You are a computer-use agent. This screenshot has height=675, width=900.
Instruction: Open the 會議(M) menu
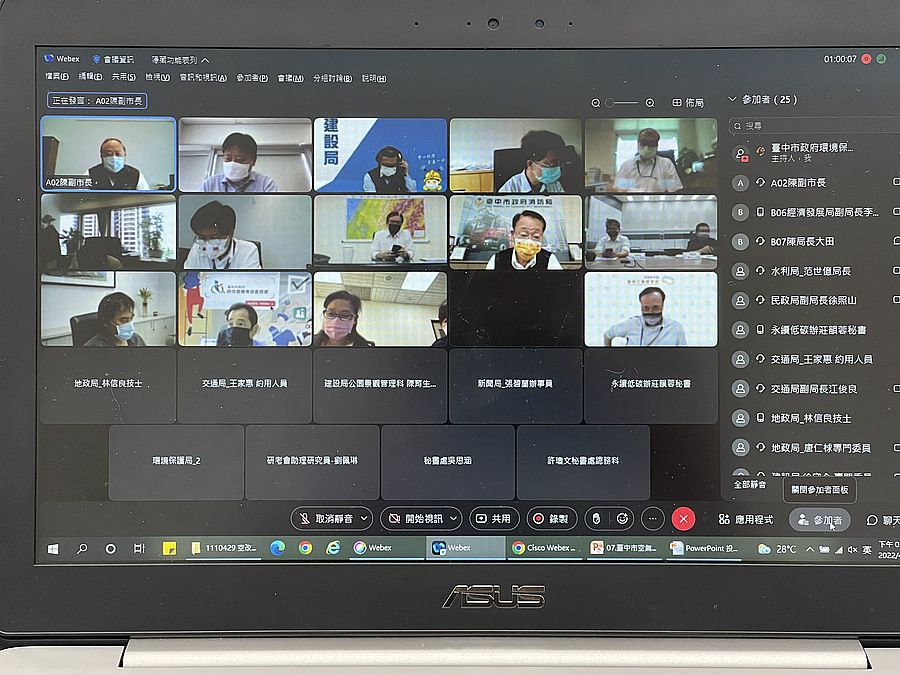point(290,78)
